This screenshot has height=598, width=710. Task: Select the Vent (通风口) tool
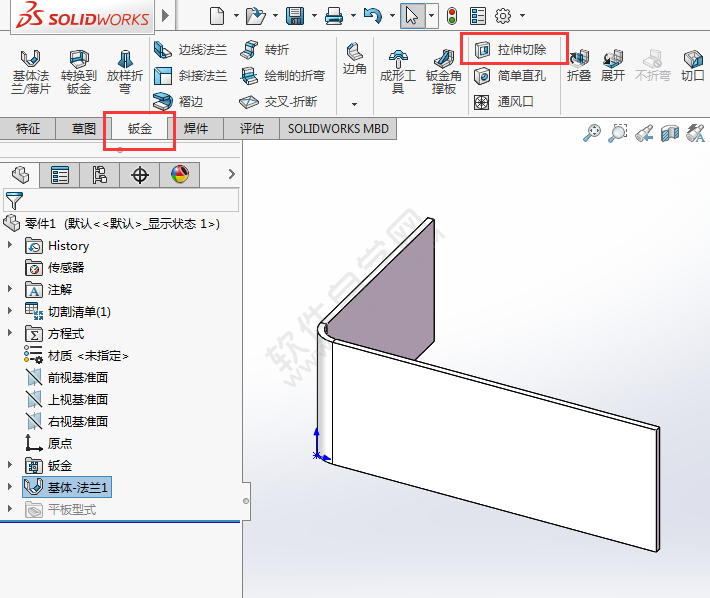pyautogui.click(x=504, y=101)
